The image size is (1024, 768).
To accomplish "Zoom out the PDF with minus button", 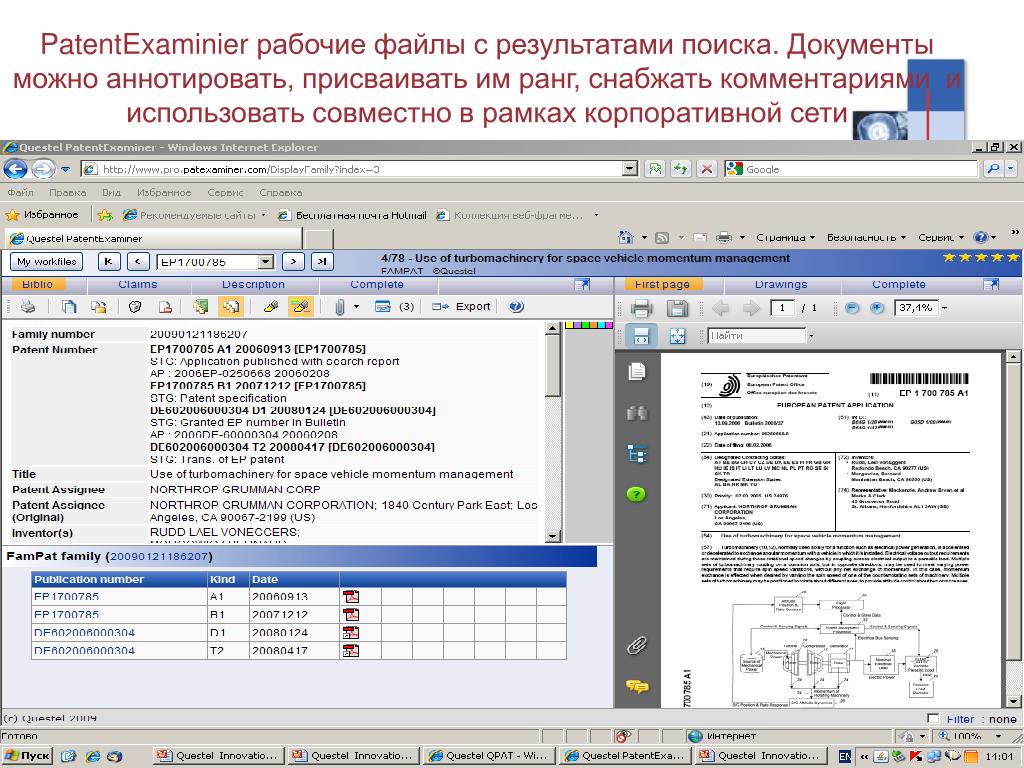I will (852, 308).
